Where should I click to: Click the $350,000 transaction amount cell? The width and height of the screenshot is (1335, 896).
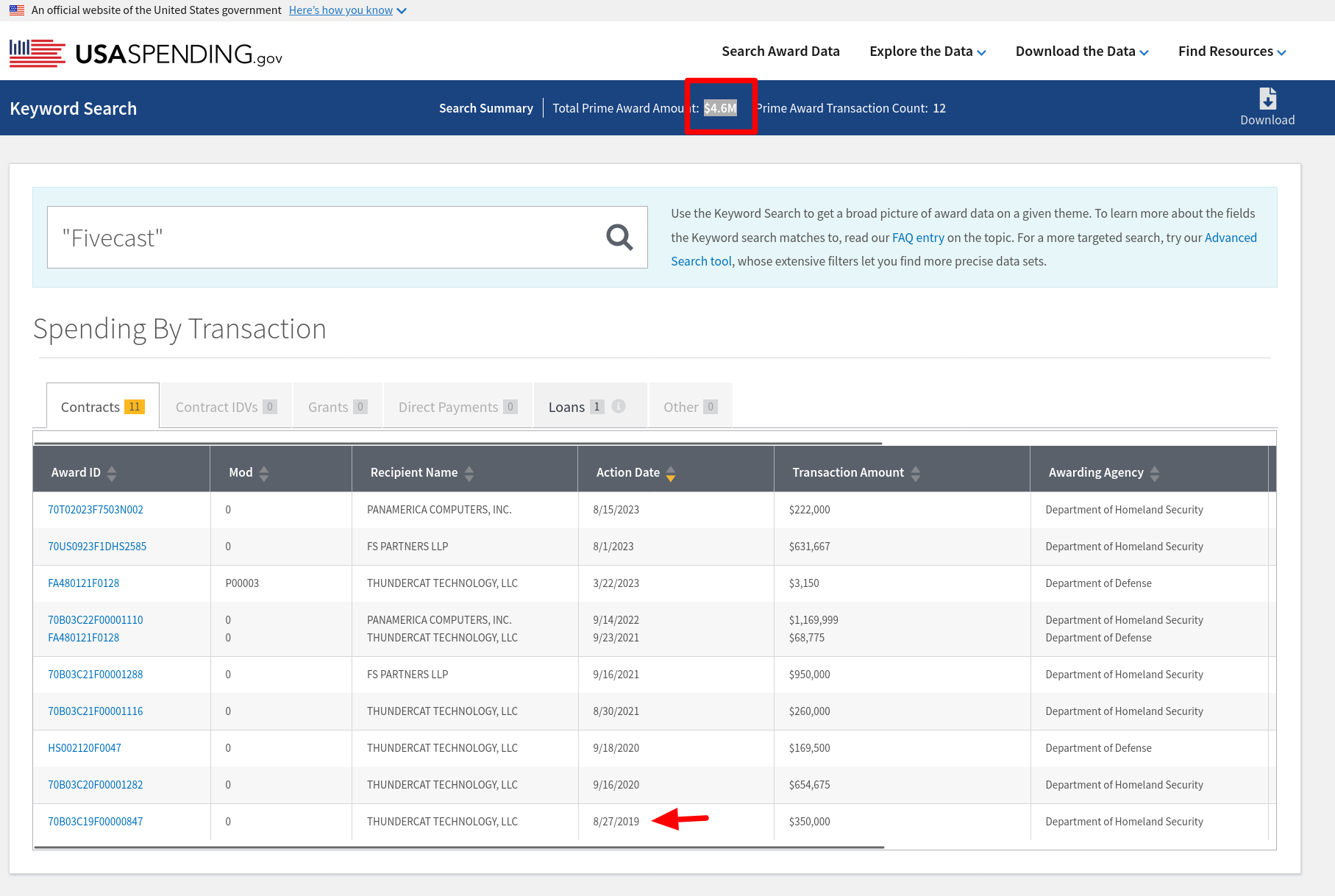tap(809, 822)
